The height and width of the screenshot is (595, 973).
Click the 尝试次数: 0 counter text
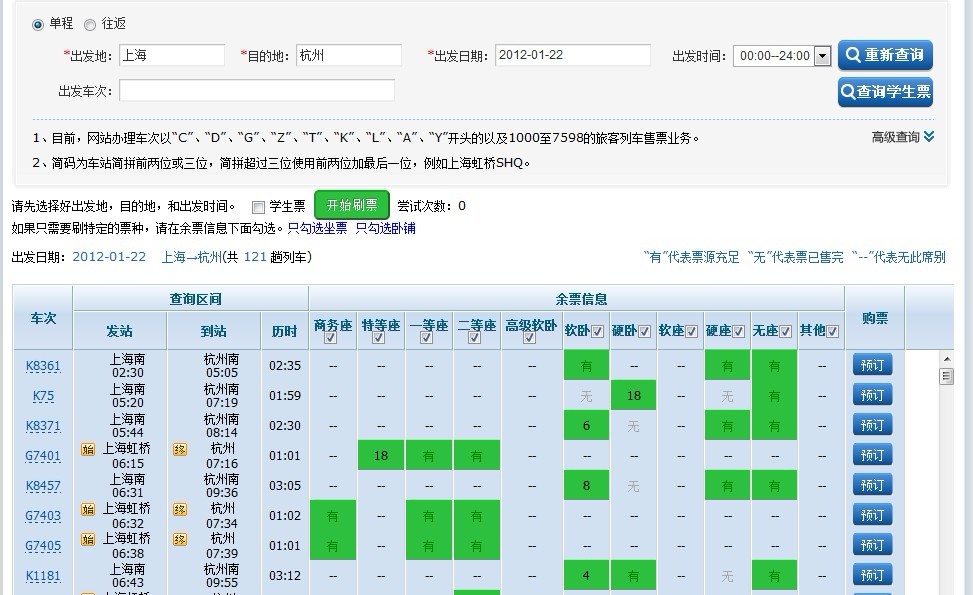coord(431,206)
